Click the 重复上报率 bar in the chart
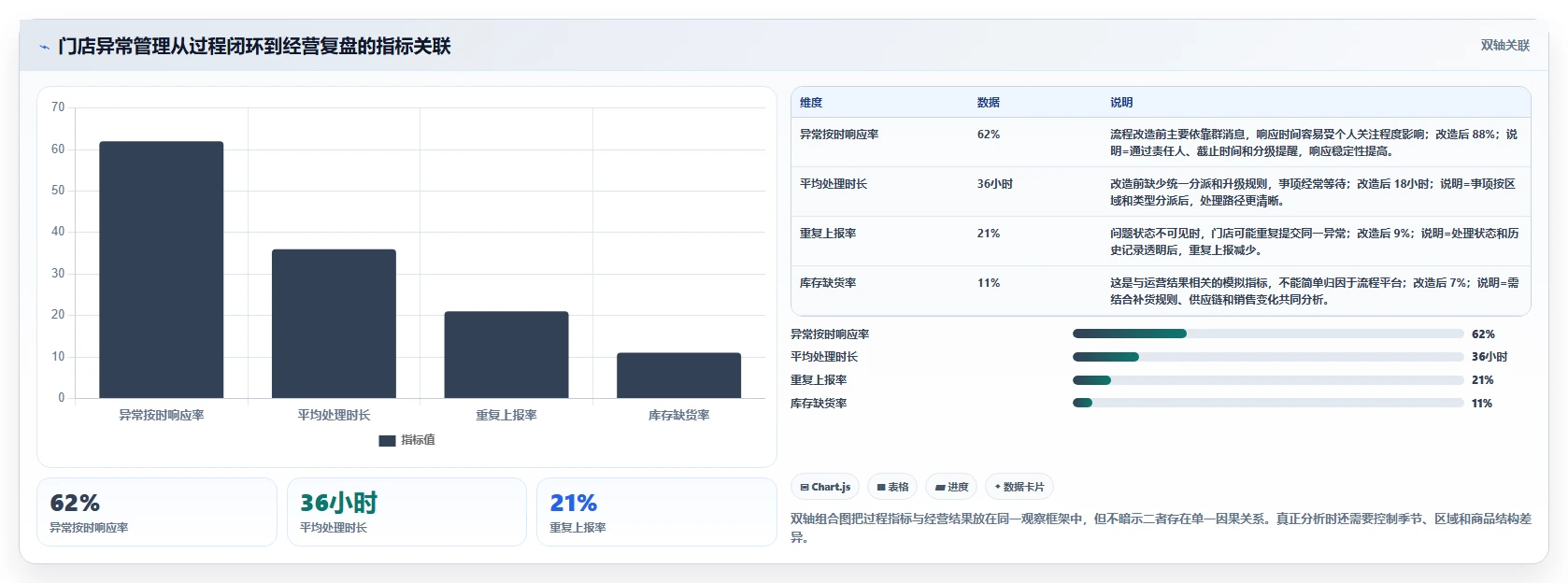 click(506, 355)
